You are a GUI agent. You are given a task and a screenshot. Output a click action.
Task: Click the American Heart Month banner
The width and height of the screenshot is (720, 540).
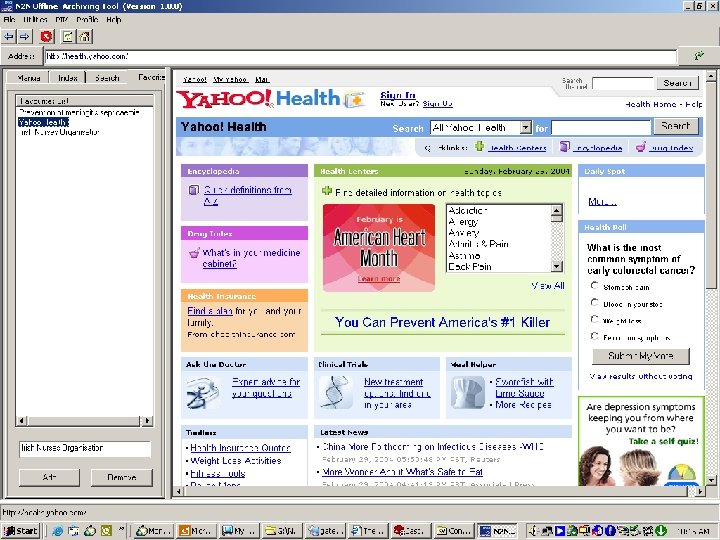click(379, 247)
